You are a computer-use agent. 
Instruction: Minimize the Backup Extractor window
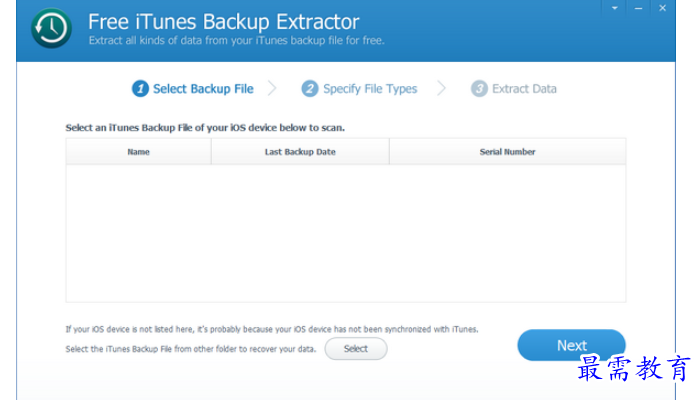(x=638, y=8)
